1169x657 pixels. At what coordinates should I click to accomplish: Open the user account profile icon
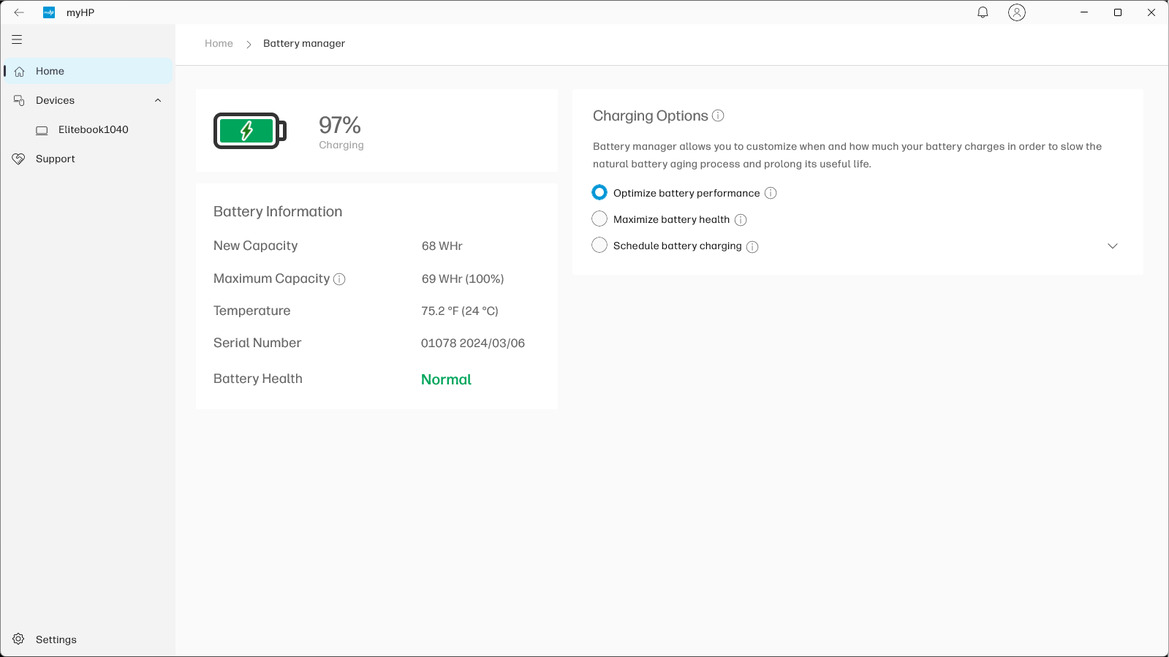(1016, 13)
